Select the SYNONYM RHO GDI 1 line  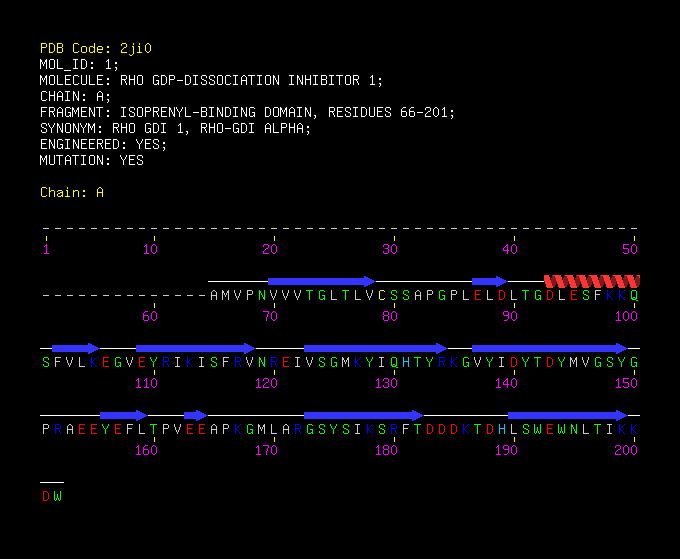tap(175, 128)
